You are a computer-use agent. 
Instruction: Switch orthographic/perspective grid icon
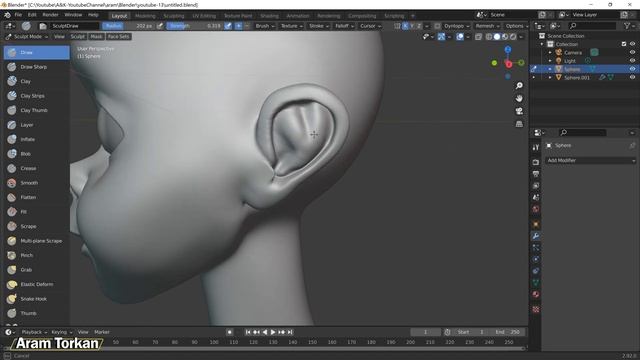[519, 124]
